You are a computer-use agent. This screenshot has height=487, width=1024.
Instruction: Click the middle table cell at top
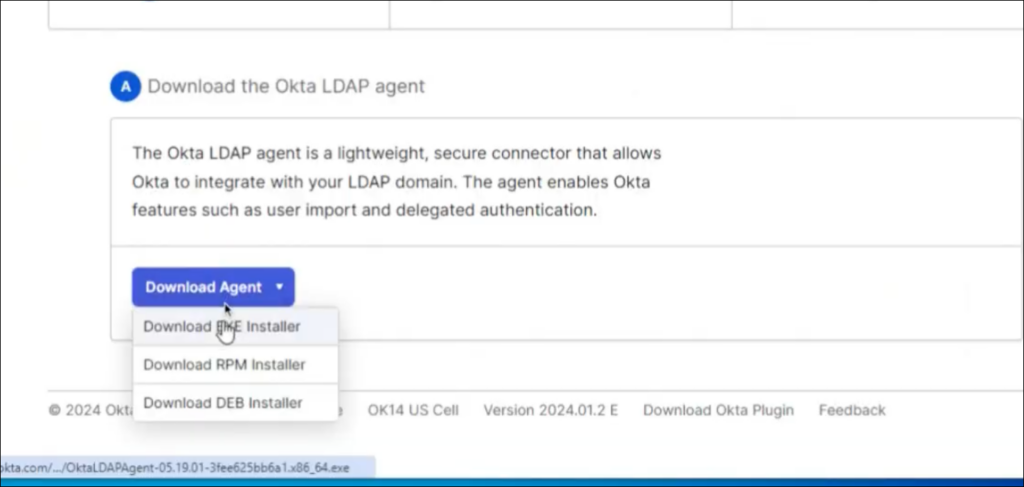(x=560, y=12)
